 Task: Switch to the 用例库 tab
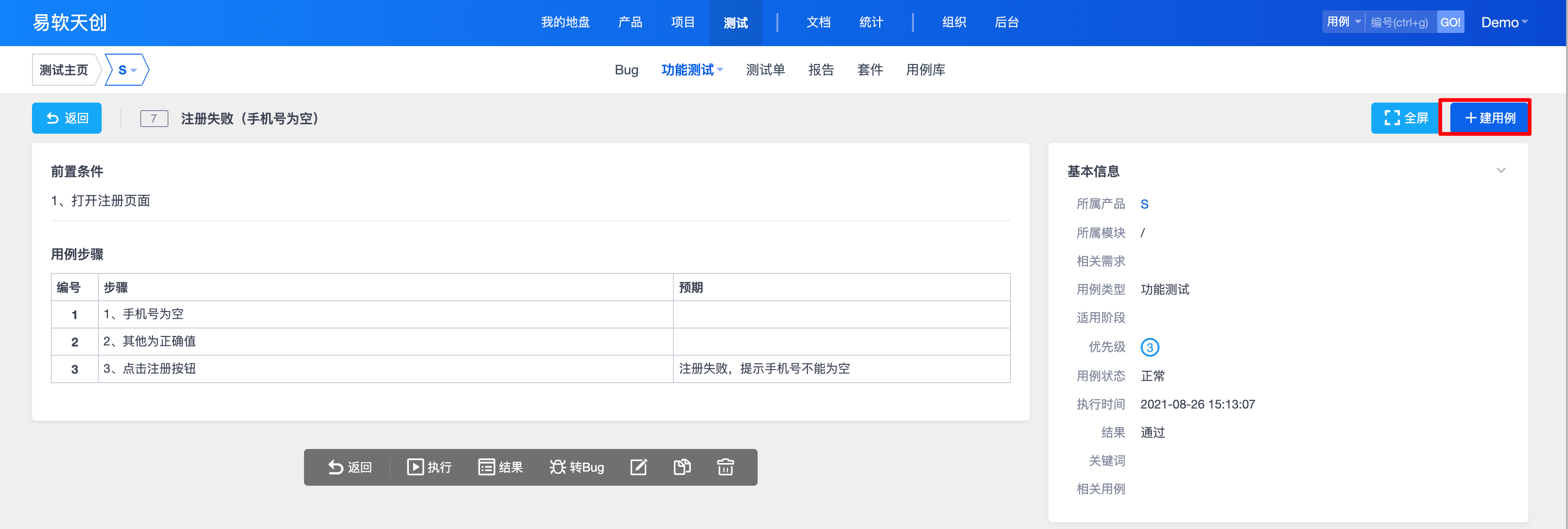[x=925, y=70]
